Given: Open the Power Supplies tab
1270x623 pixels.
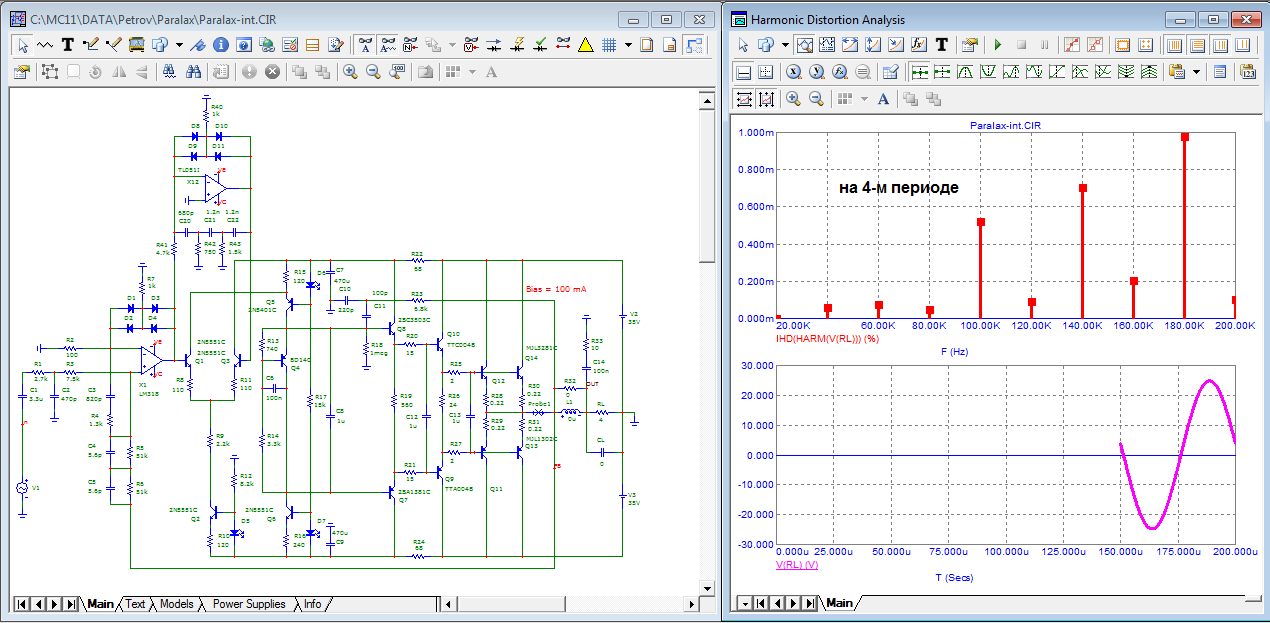Looking at the screenshot, I should [248, 604].
